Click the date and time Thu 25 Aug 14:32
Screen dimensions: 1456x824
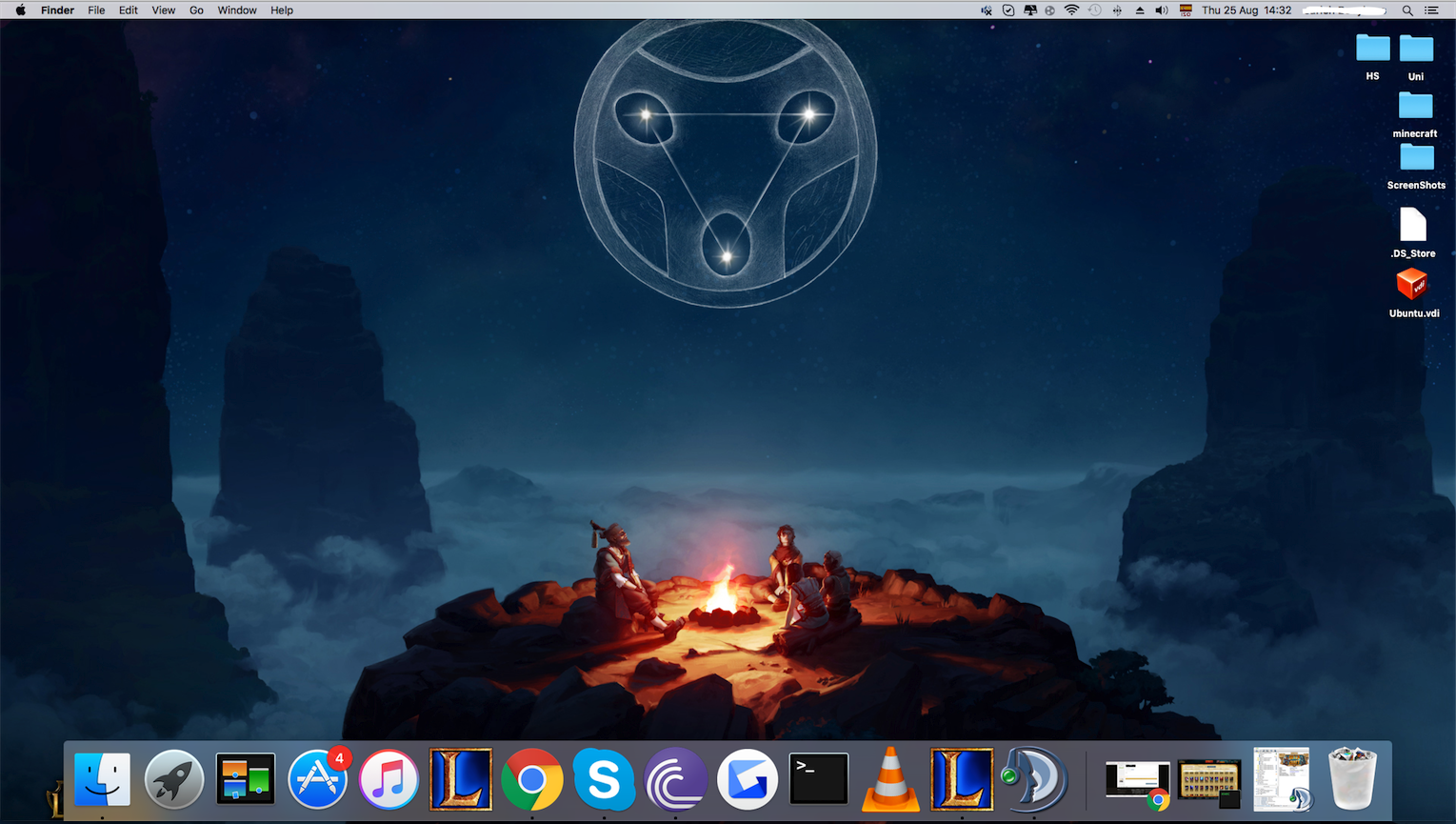tap(1247, 10)
